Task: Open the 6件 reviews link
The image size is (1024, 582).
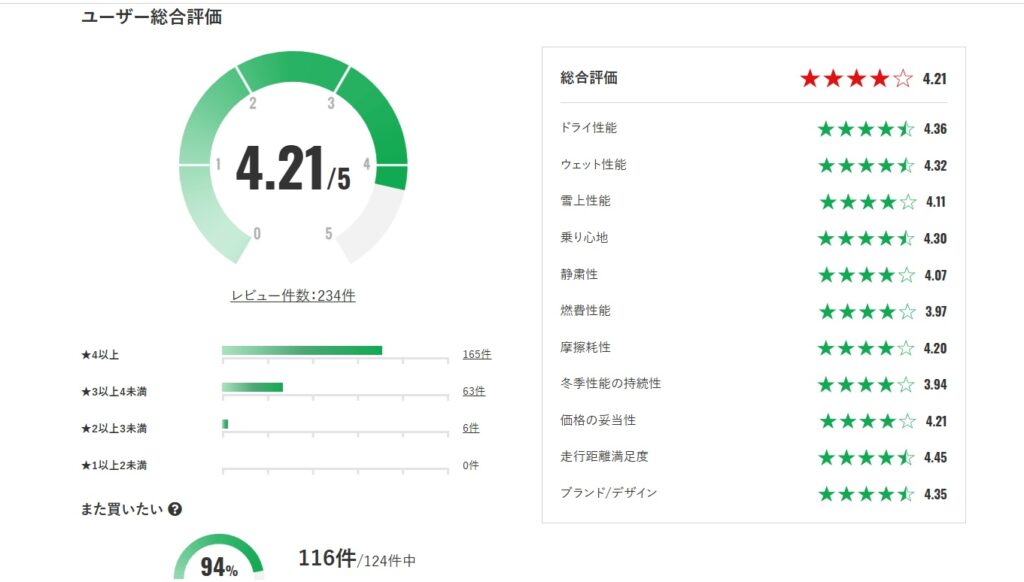Action: coord(470,428)
